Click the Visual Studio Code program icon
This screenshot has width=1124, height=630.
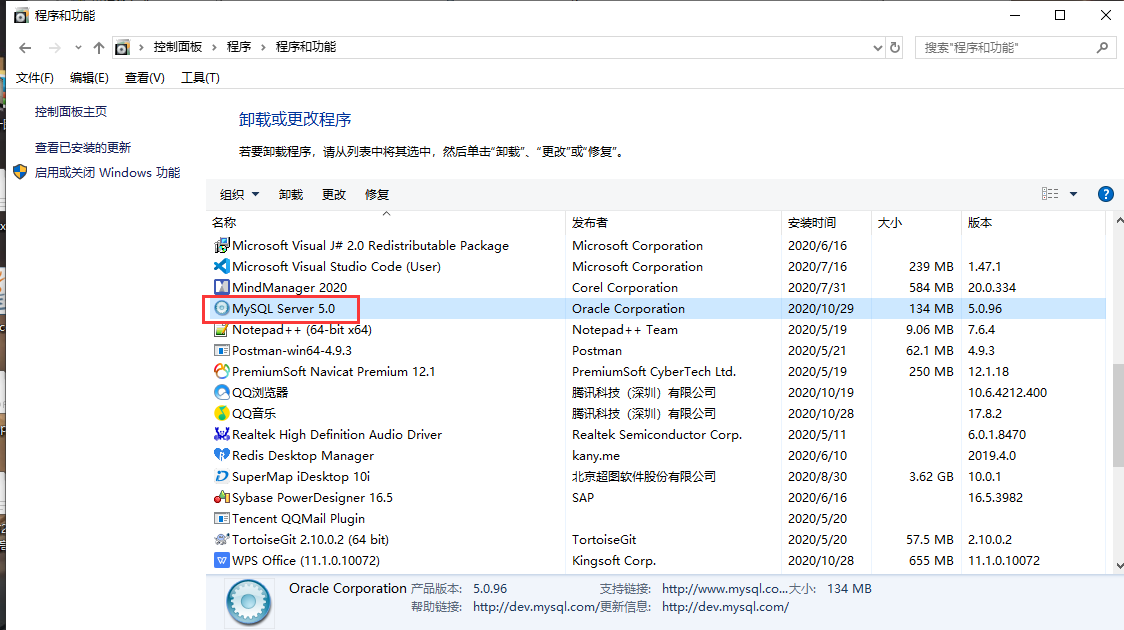[222, 266]
